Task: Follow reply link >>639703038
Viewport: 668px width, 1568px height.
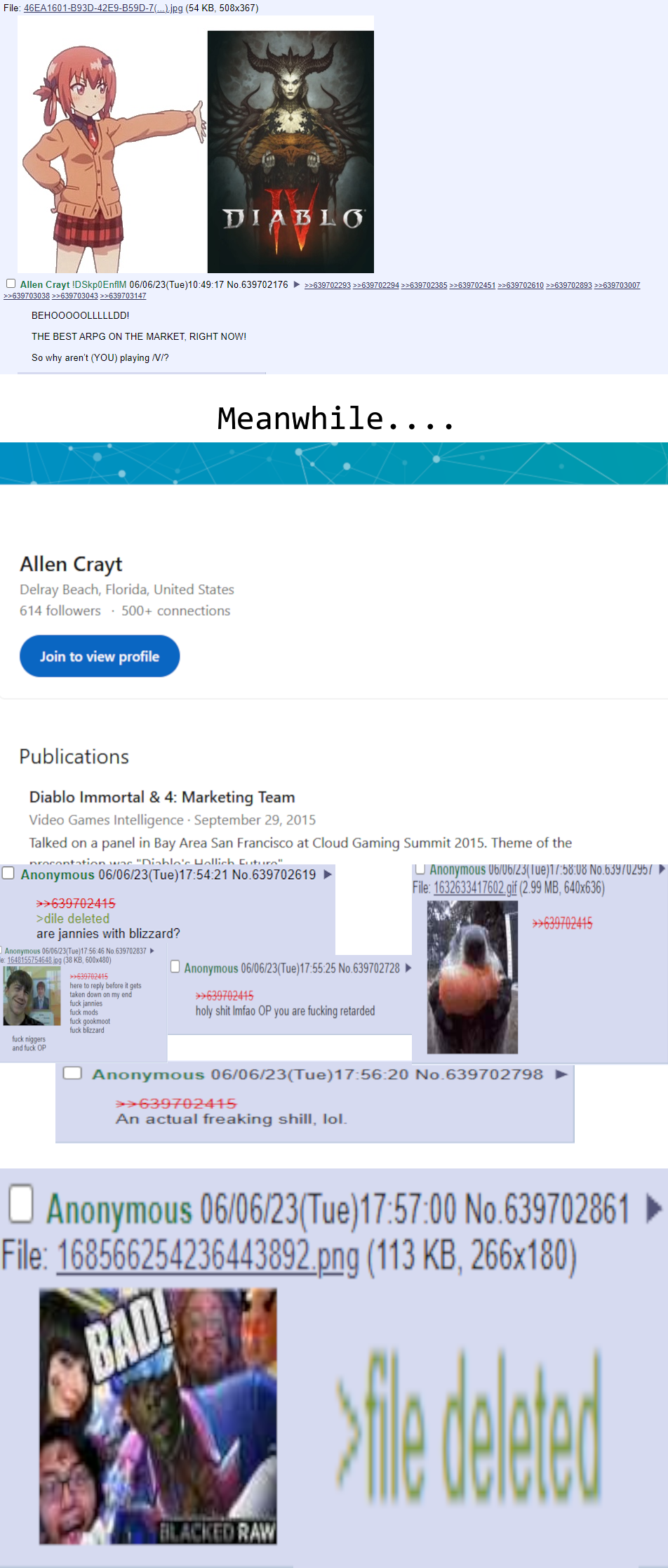Action: pos(27,296)
